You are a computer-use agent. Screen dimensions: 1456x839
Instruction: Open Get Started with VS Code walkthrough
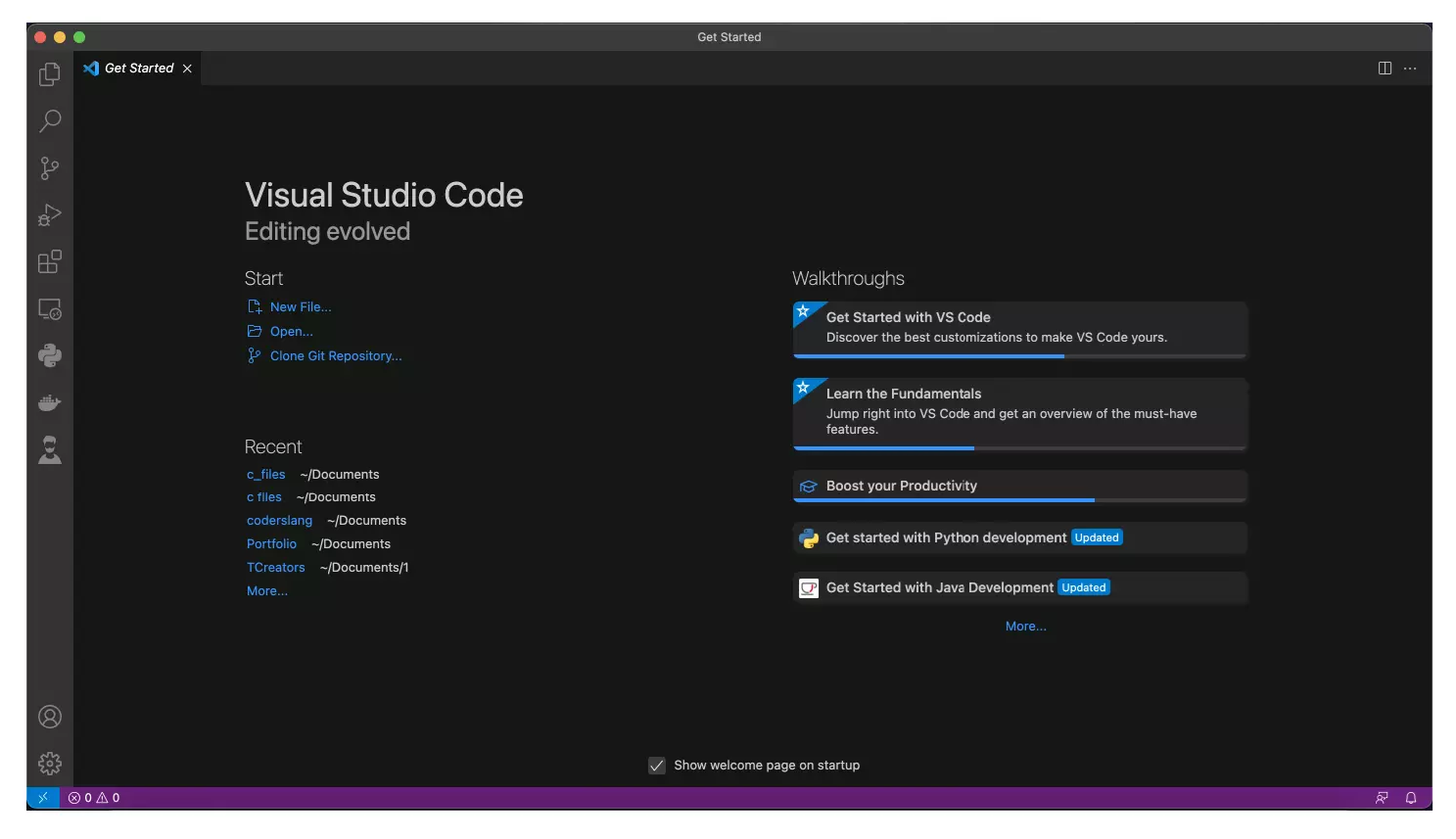[x=1019, y=329]
